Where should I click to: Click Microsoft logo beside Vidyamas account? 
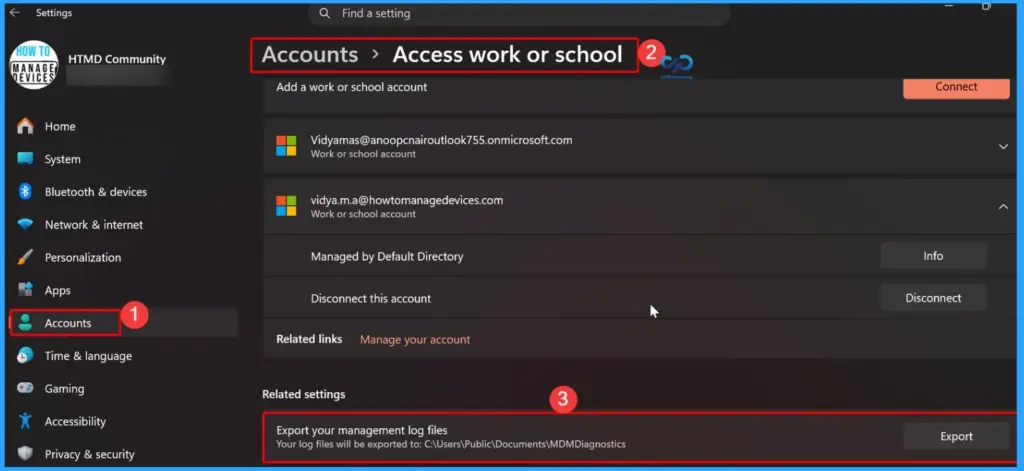click(286, 146)
